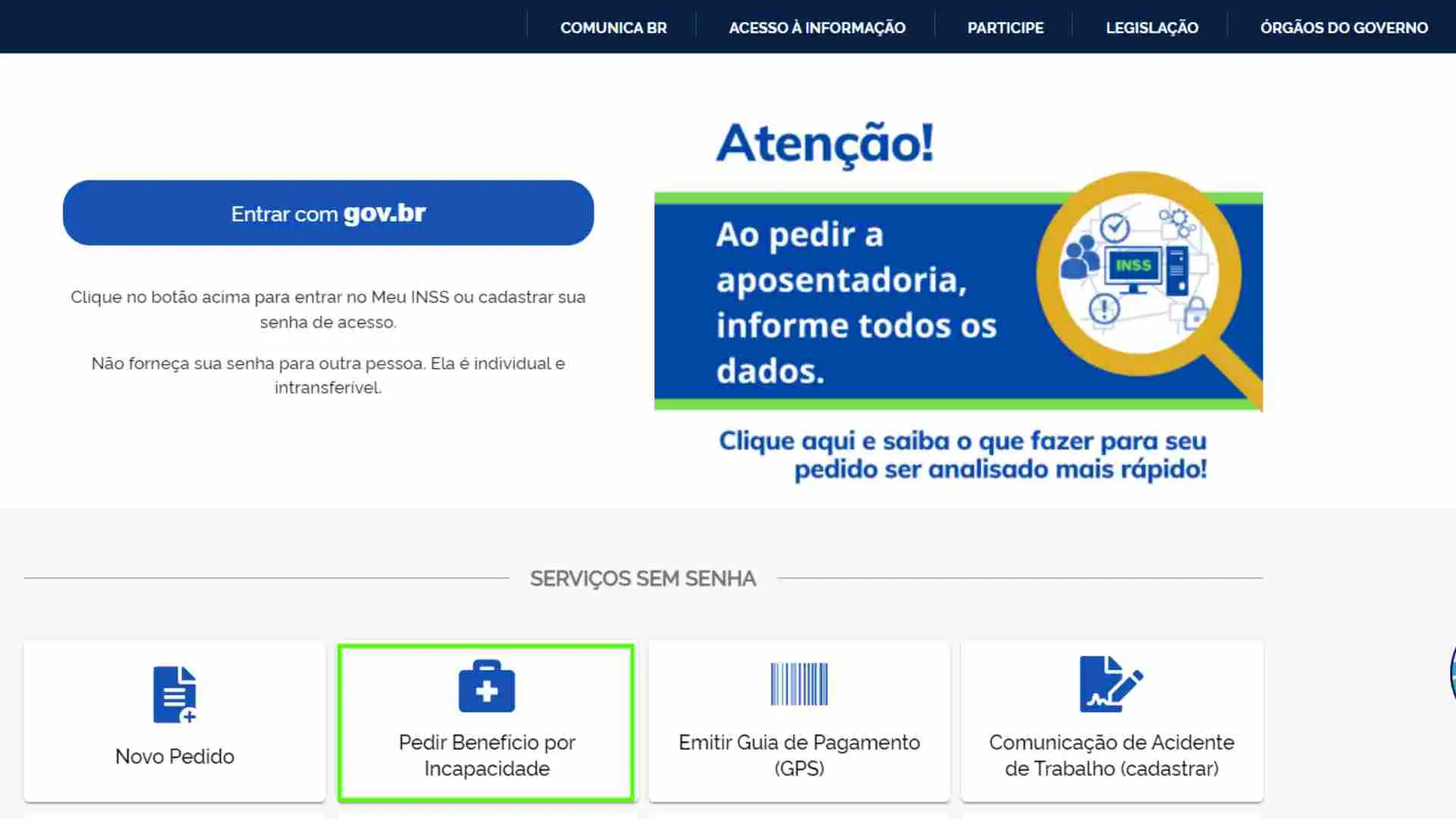Screen dimensions: 1456x819
Task: Click the medical kit icon for Benefício por Incapacidade
Action: pos(487,686)
